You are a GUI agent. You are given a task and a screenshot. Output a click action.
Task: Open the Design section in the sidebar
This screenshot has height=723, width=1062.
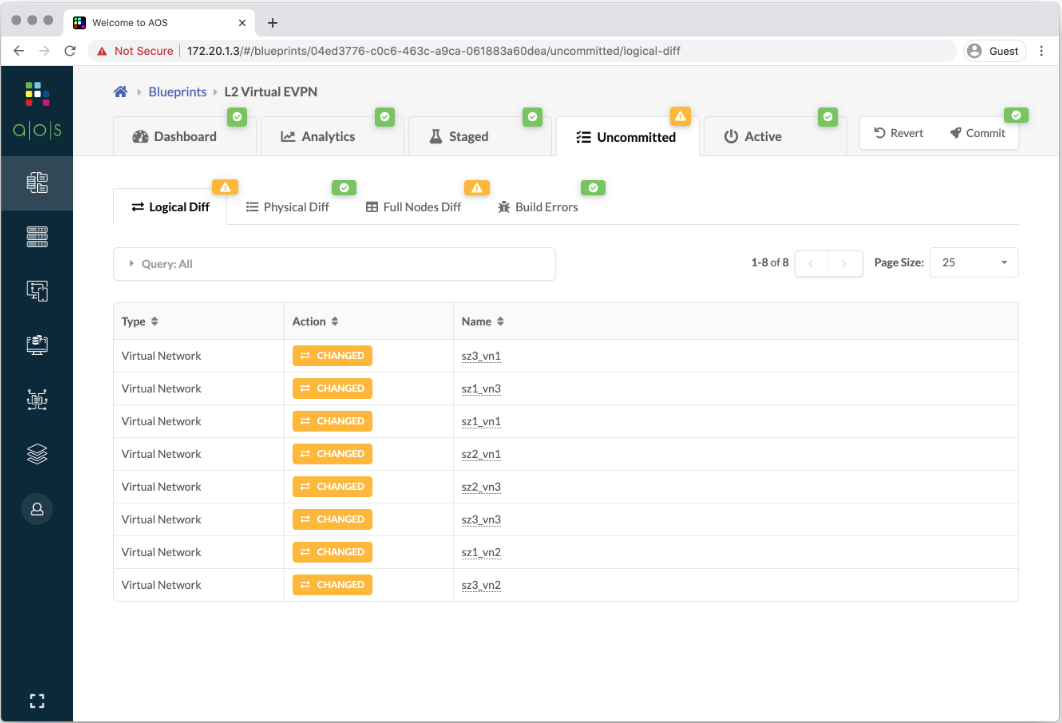click(x=37, y=290)
